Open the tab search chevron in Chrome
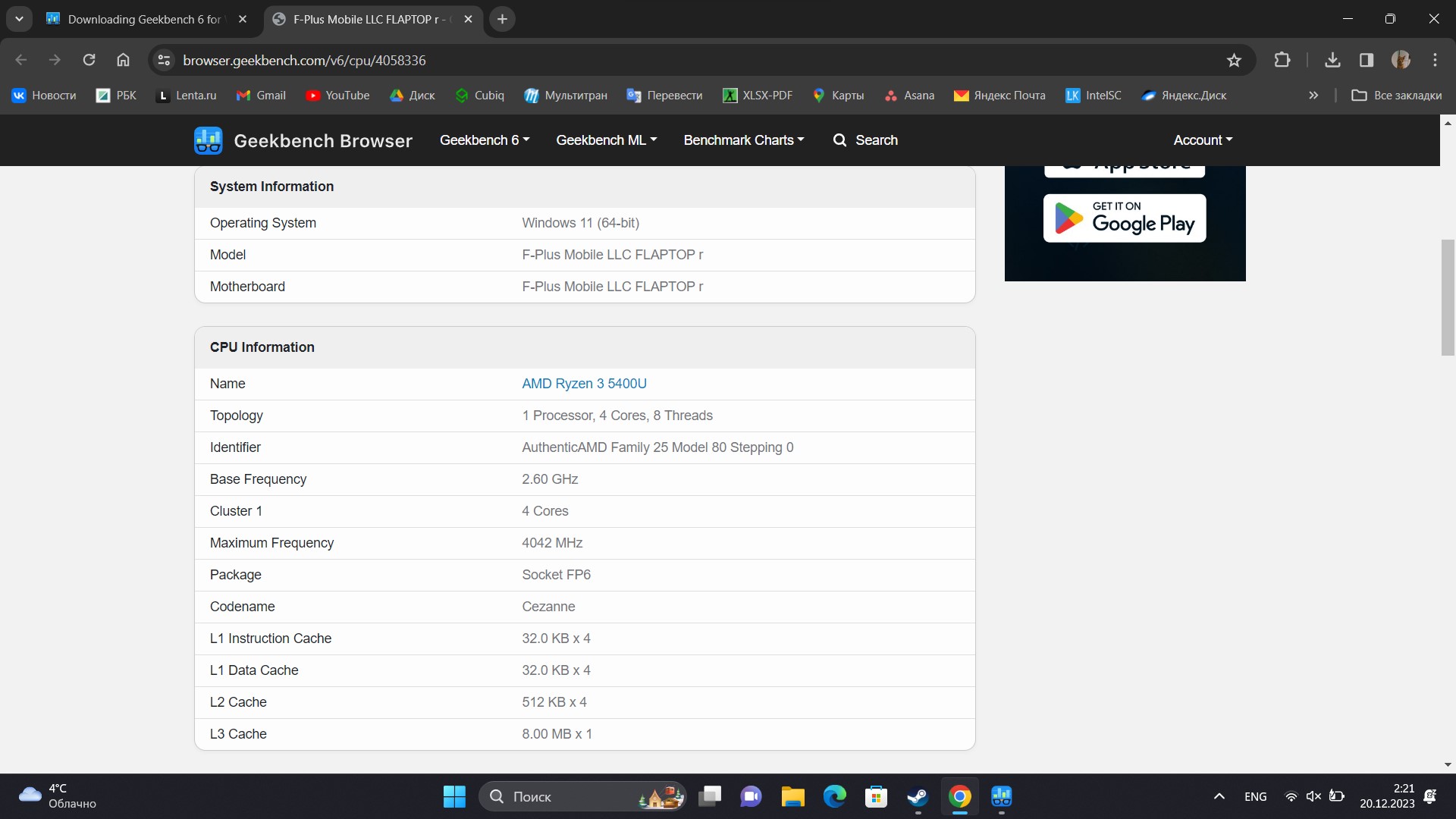Viewport: 1456px width, 819px height. (x=19, y=19)
